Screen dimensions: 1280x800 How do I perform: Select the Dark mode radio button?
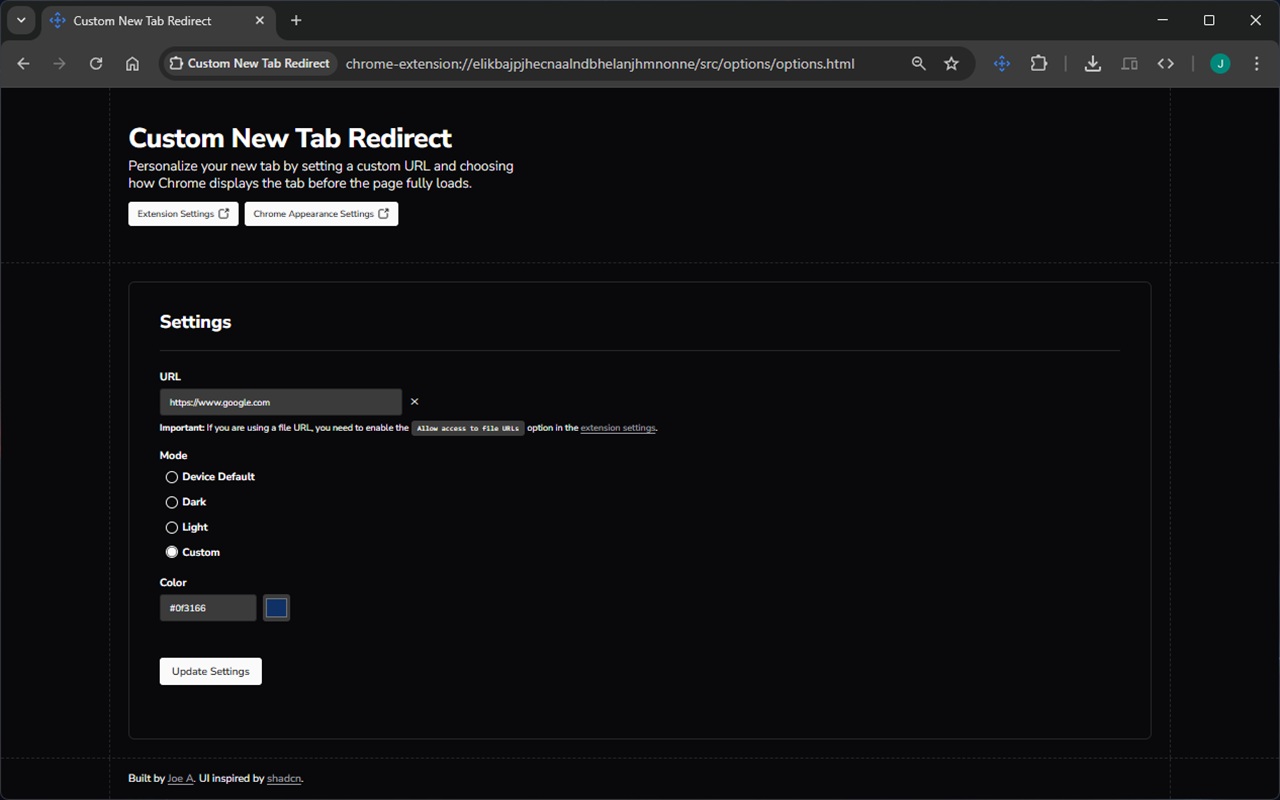[x=172, y=502]
